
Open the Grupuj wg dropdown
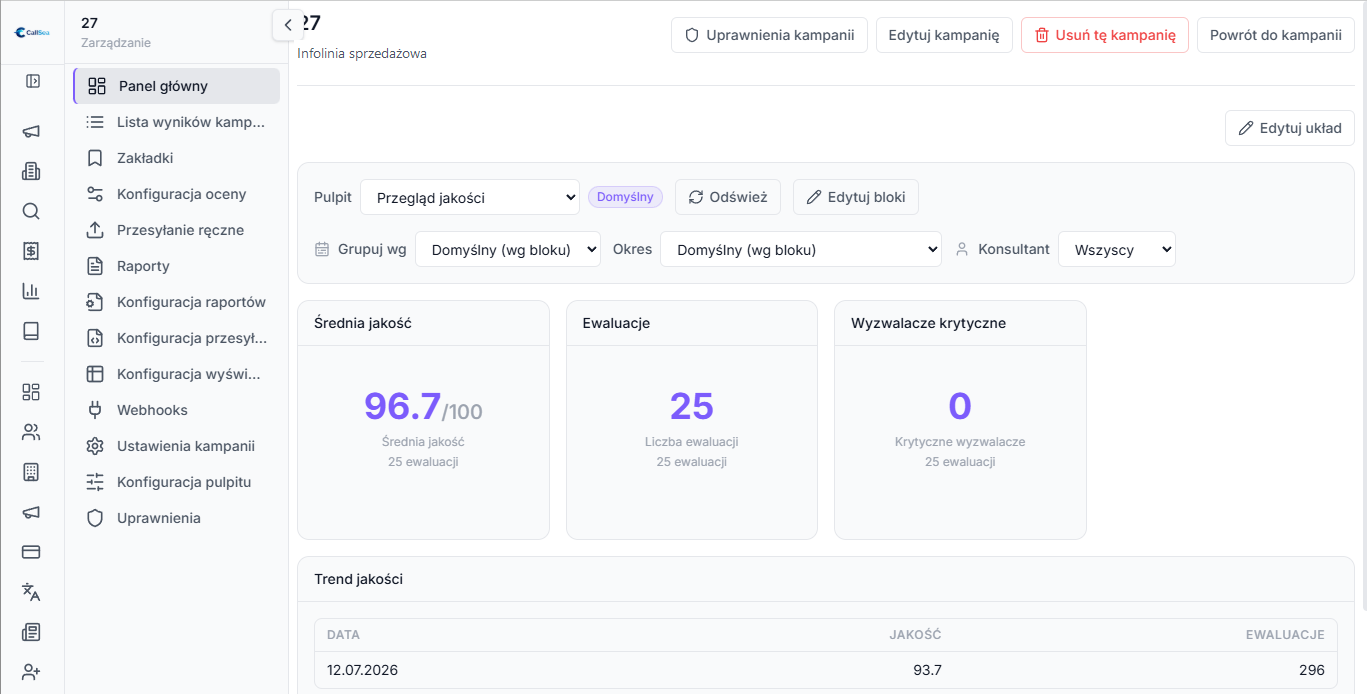pos(508,250)
